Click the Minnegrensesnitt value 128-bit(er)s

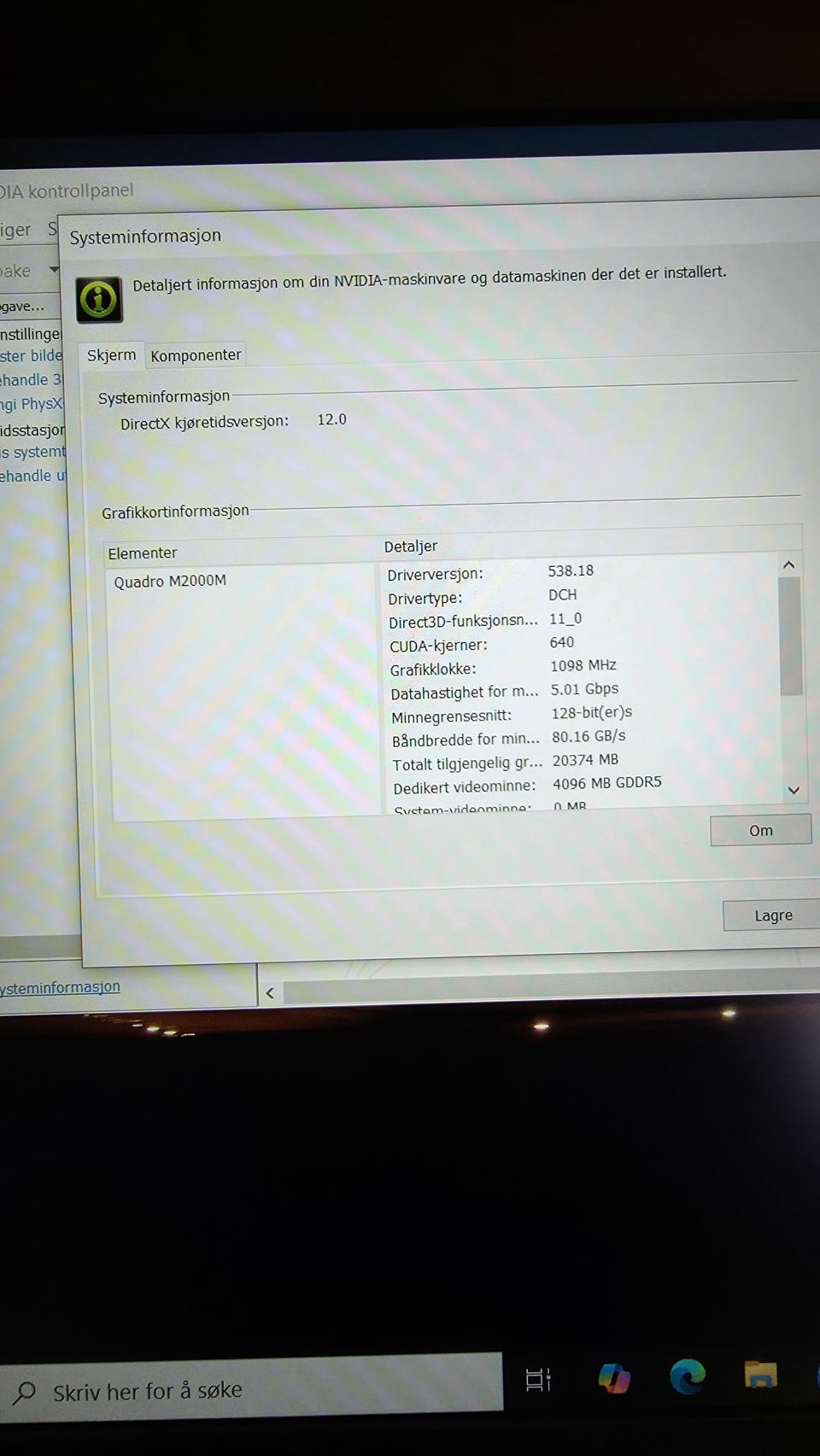pos(592,712)
